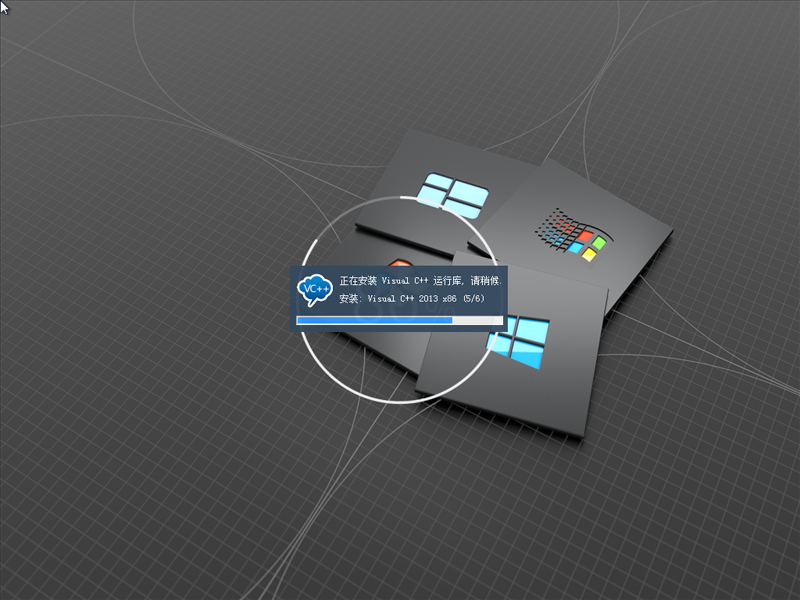
Task: Click the "请稍候" text in the installer
Action: pyautogui.click(x=486, y=282)
